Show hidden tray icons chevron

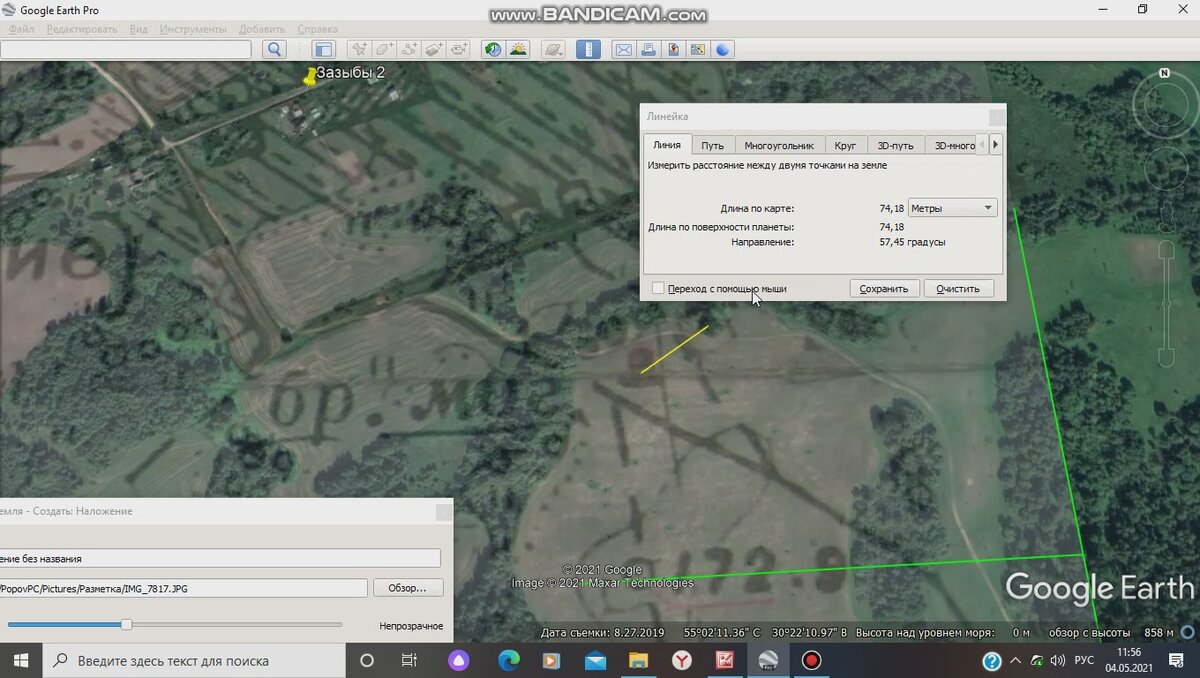coord(1016,660)
